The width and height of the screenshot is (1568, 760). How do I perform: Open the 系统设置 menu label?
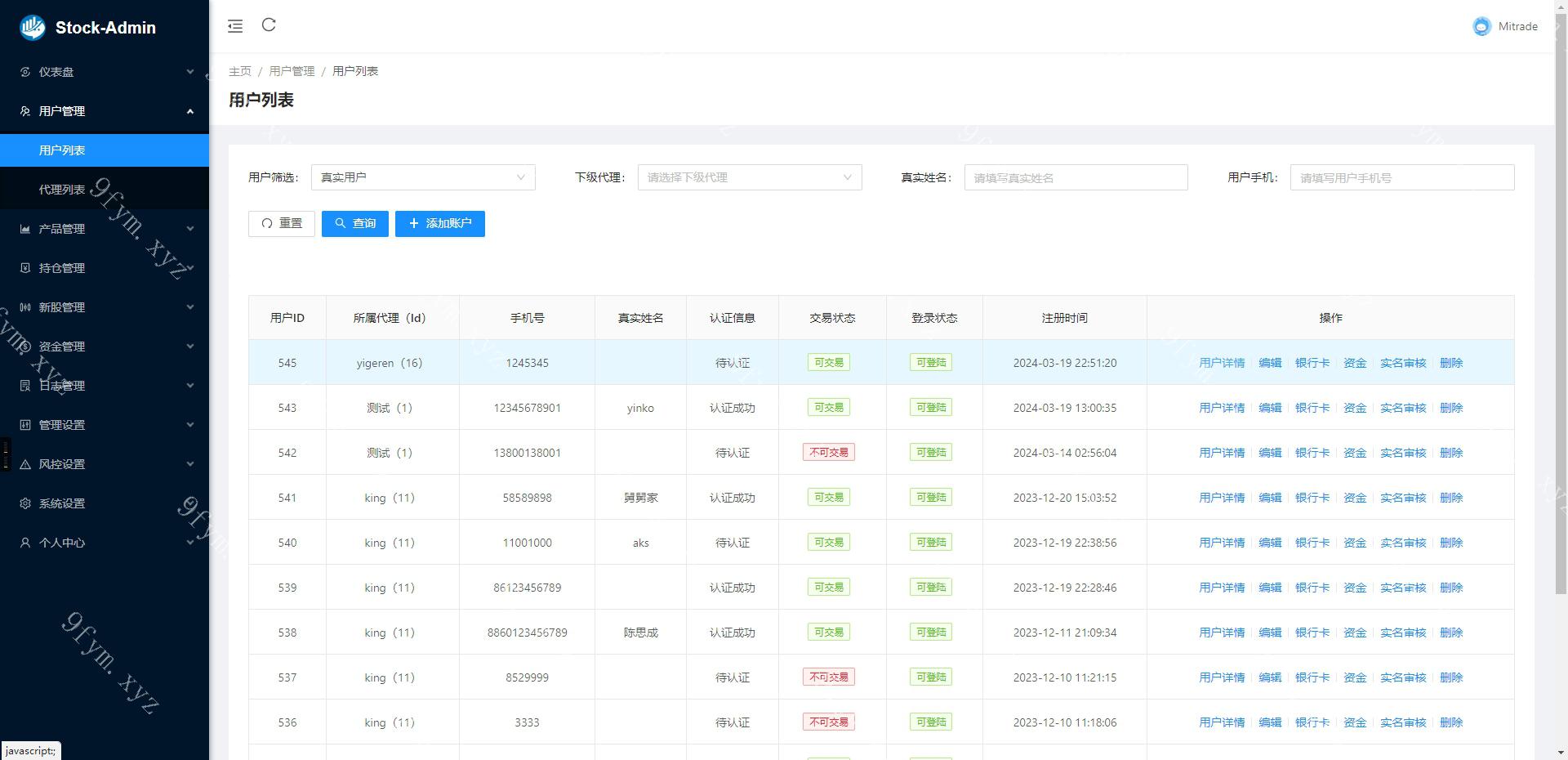[x=62, y=503]
